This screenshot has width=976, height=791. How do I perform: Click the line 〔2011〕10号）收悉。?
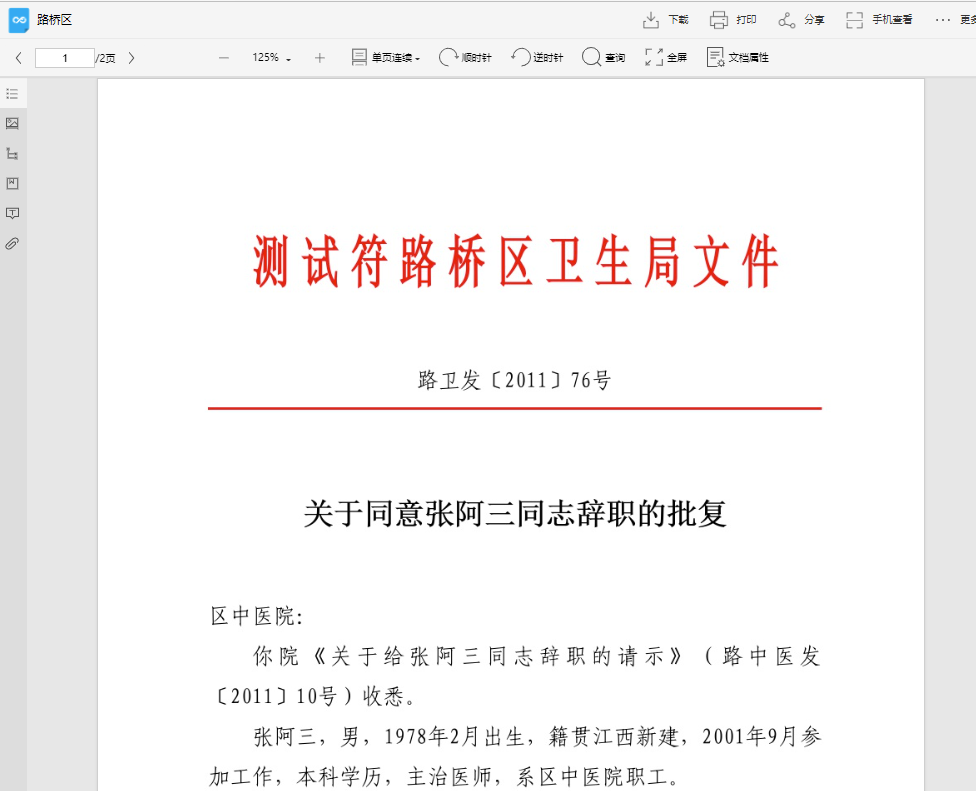314,696
